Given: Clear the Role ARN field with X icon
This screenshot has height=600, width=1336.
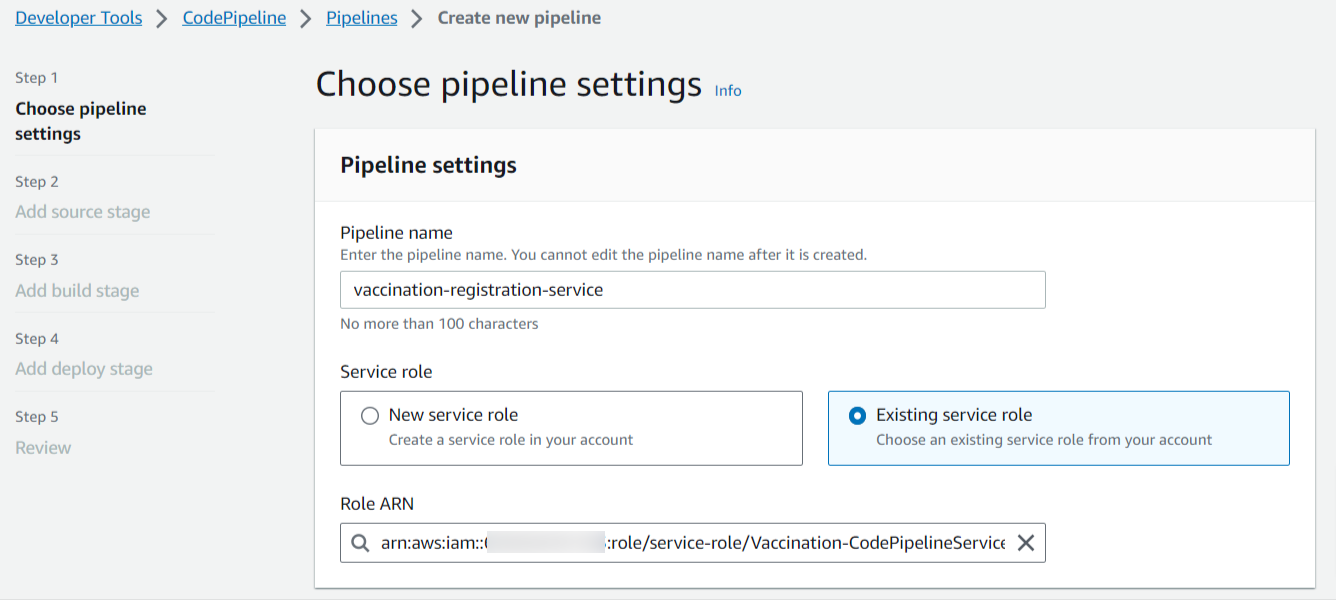Looking at the screenshot, I should tap(1025, 543).
